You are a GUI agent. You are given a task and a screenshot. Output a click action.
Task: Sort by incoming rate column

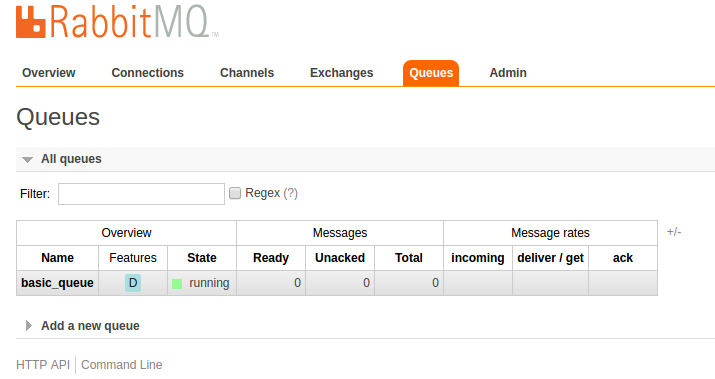(x=478, y=258)
